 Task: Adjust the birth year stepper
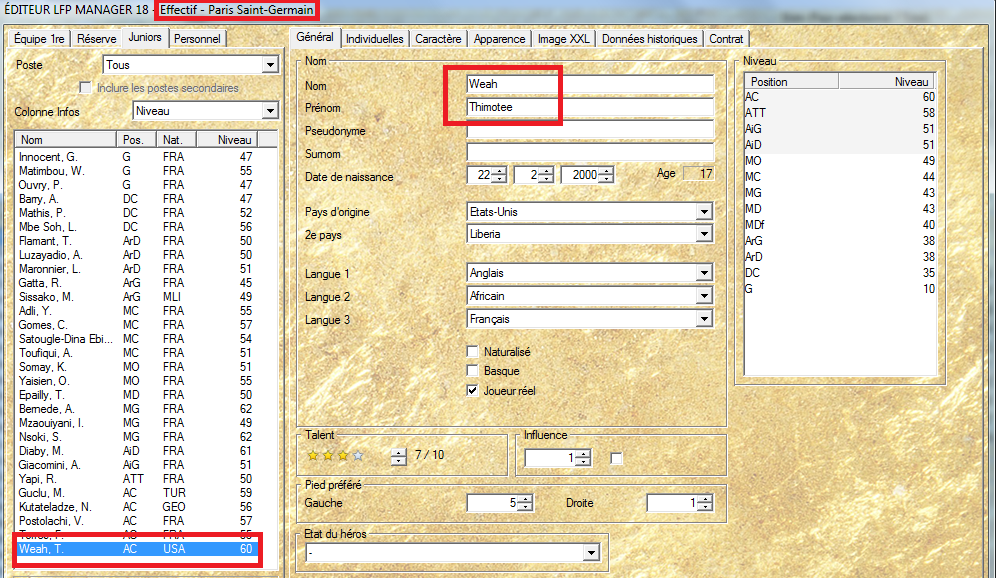click(x=606, y=175)
